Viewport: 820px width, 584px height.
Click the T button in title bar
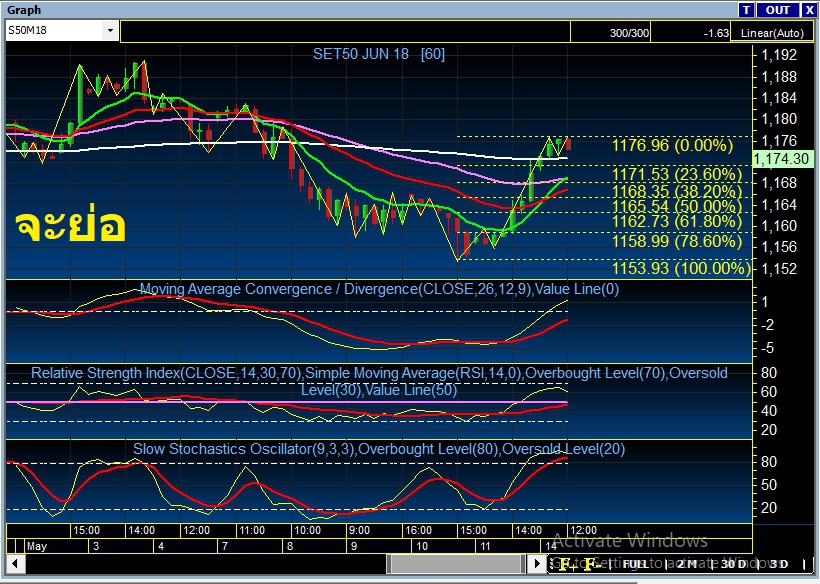click(746, 10)
